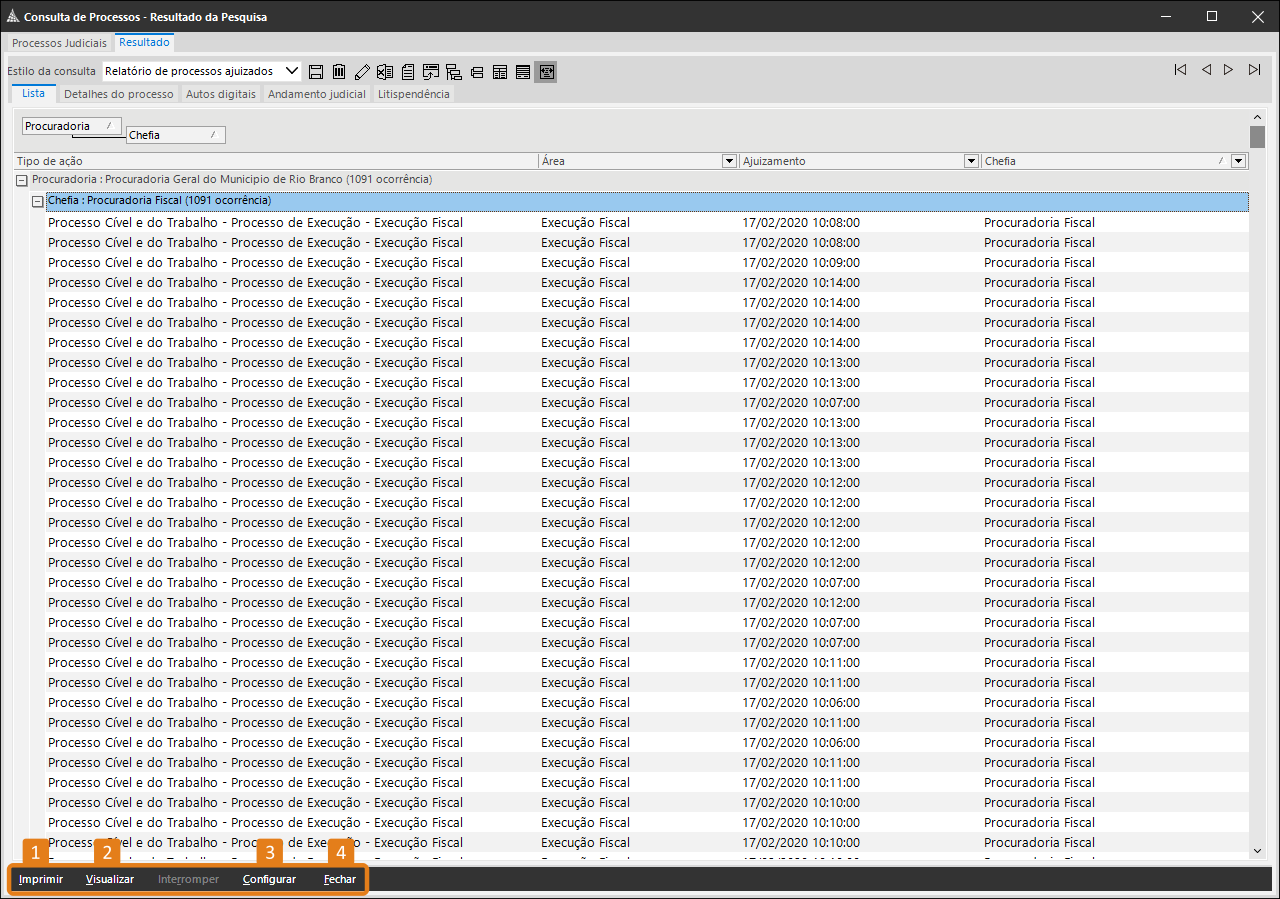Click the save query style disk icon
The height and width of the screenshot is (899, 1280).
pyautogui.click(x=316, y=72)
